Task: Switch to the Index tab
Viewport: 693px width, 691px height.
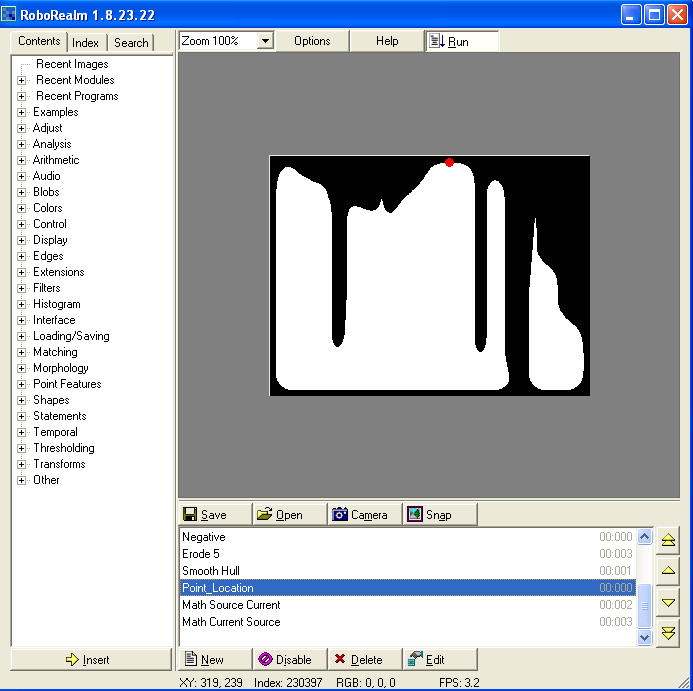Action: coord(86,43)
